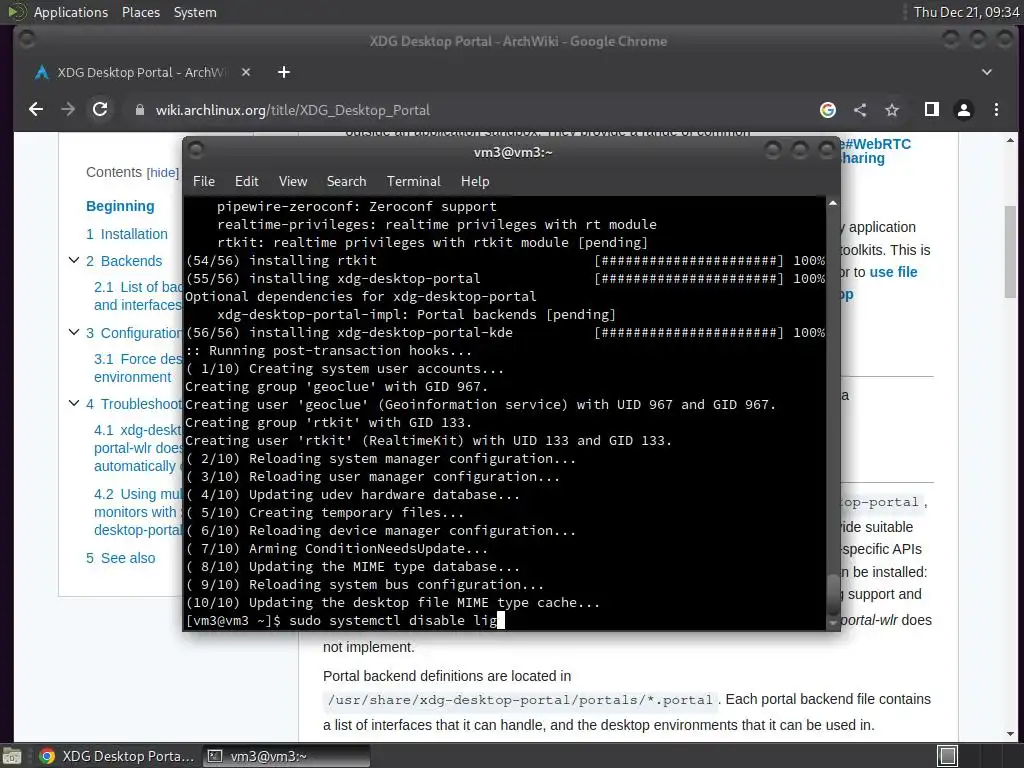Open Chrome side panel icon
This screenshot has height=768, width=1024.
(x=932, y=110)
